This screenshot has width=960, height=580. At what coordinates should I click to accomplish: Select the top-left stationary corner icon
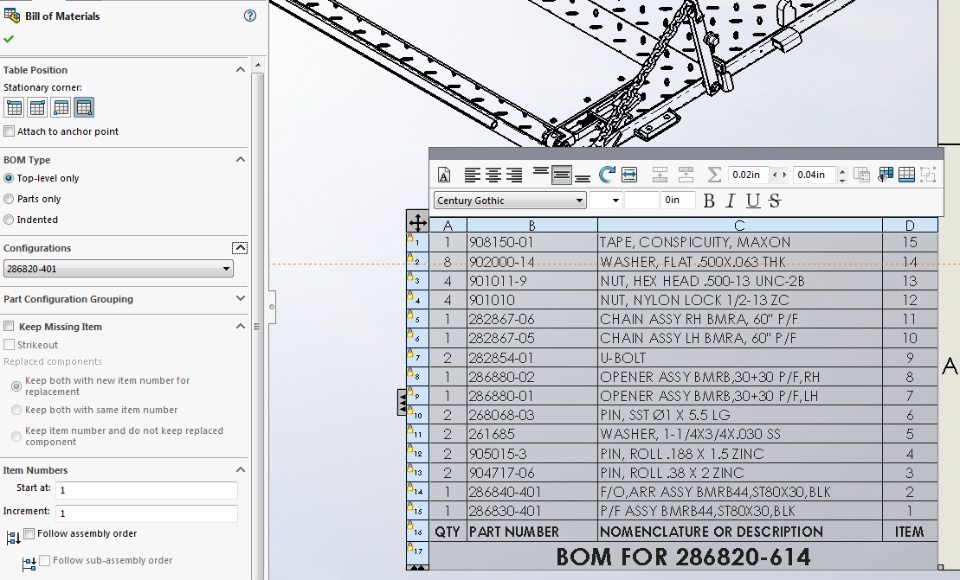[13, 108]
